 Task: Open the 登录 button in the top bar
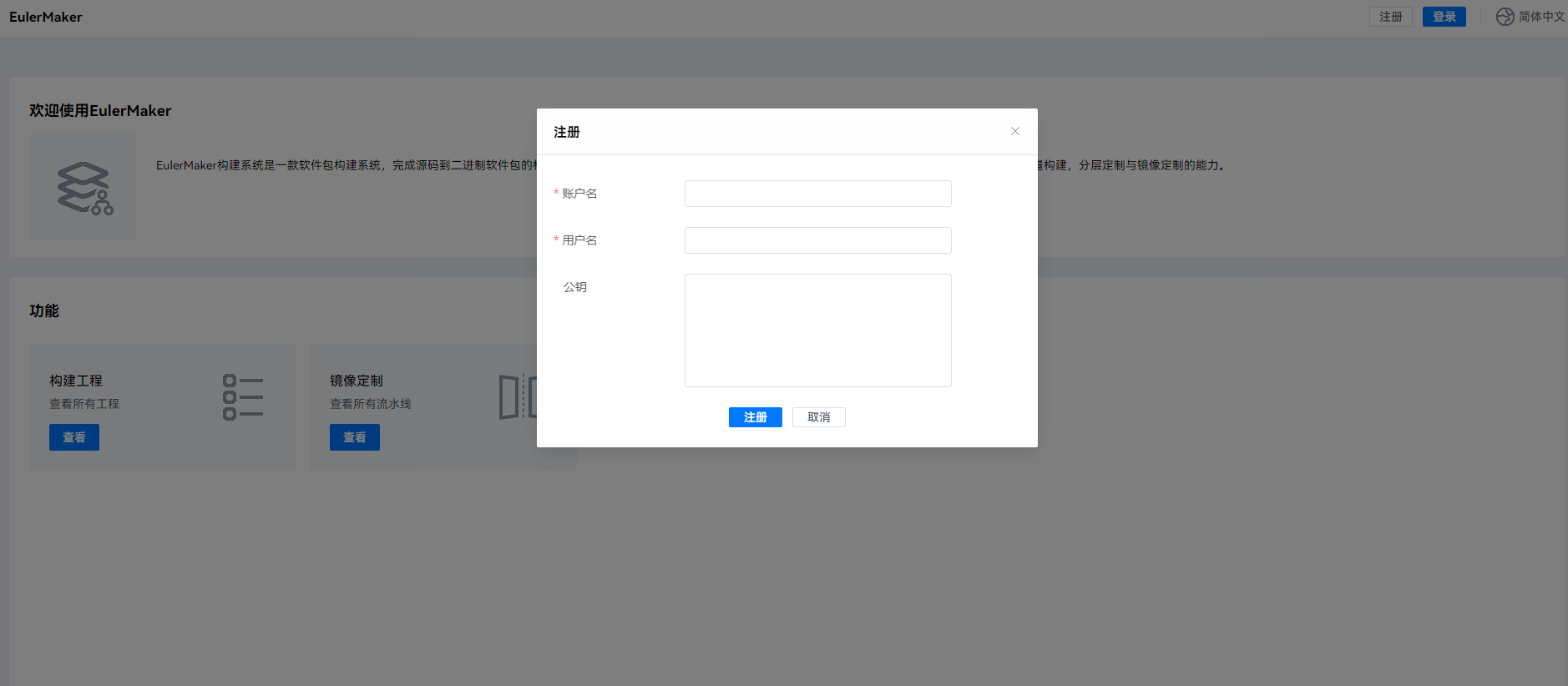coord(1444,17)
